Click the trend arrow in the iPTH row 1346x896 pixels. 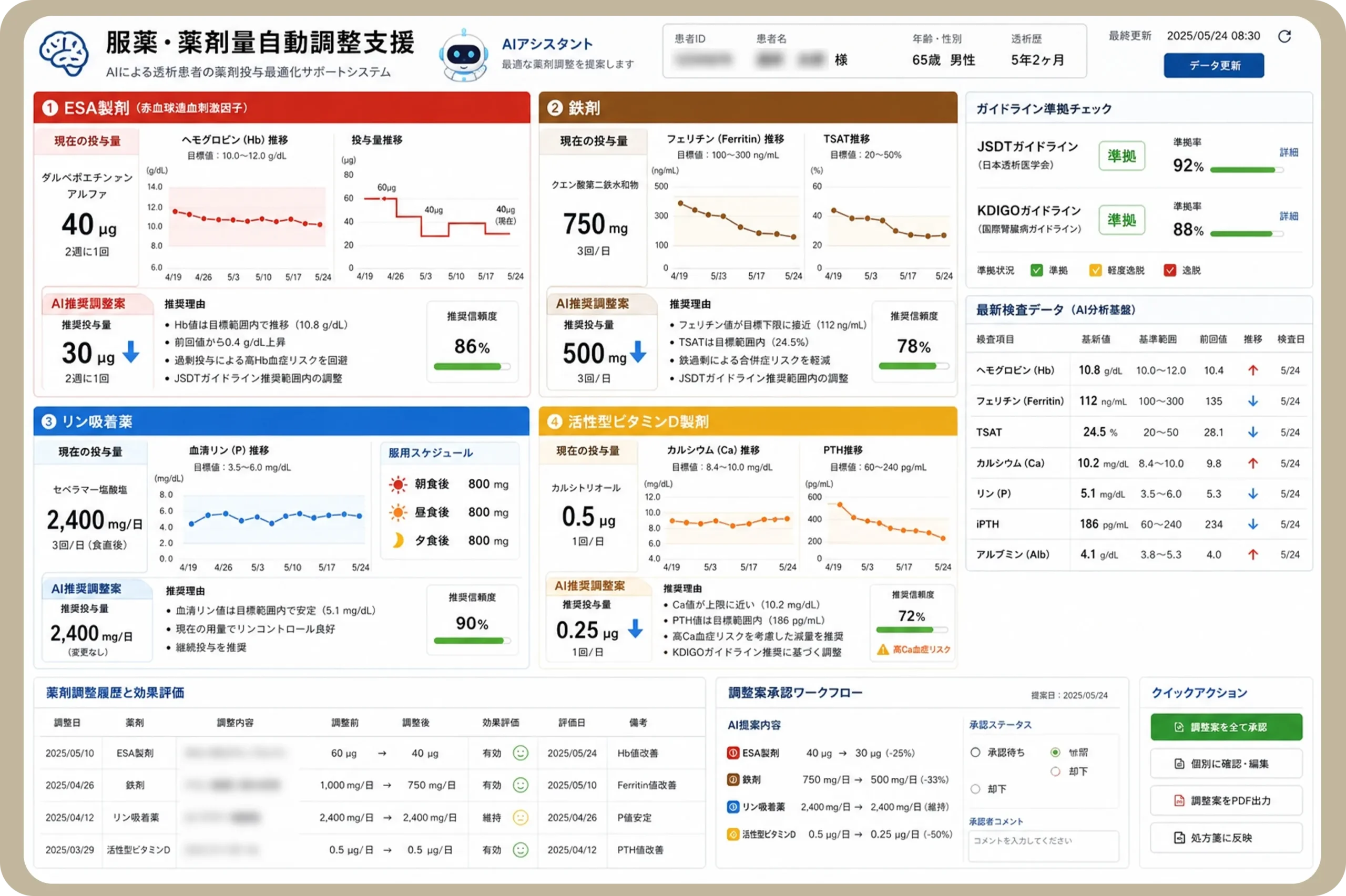pos(1252,524)
